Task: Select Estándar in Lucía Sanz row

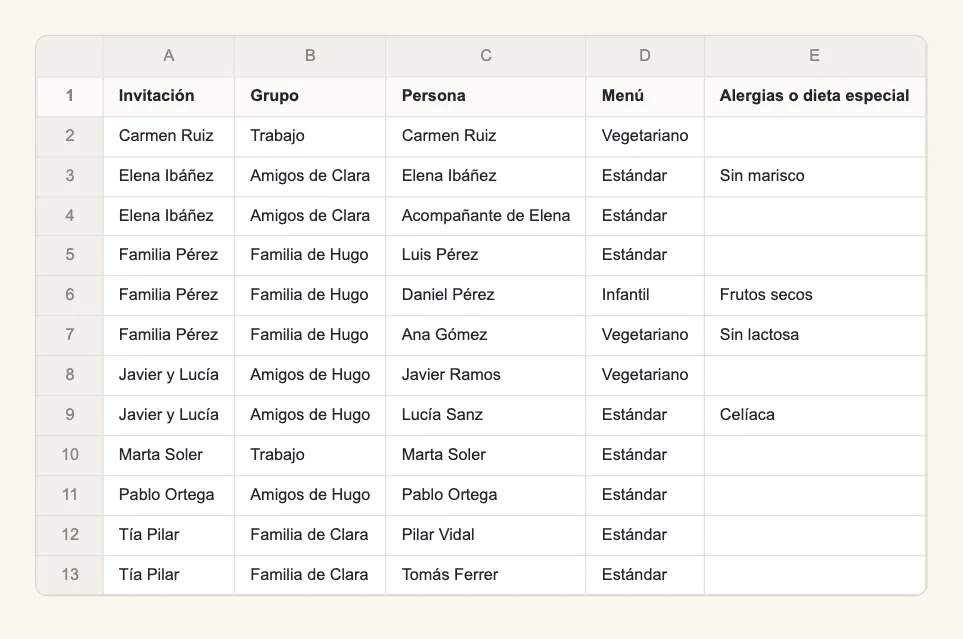Action: click(644, 415)
